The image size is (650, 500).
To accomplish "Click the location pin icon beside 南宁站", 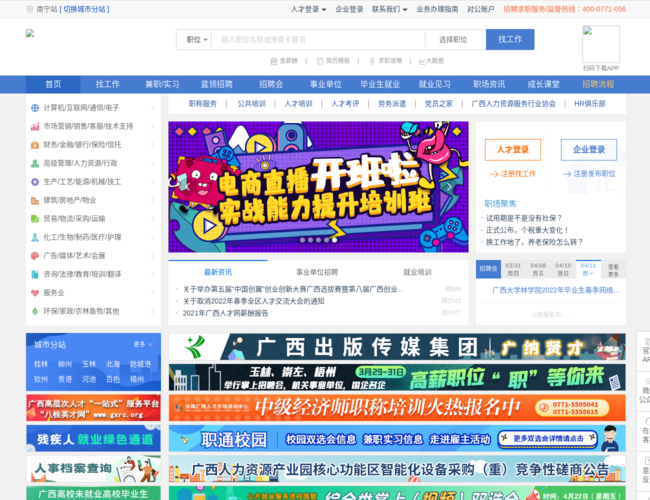I will tap(29, 9).
